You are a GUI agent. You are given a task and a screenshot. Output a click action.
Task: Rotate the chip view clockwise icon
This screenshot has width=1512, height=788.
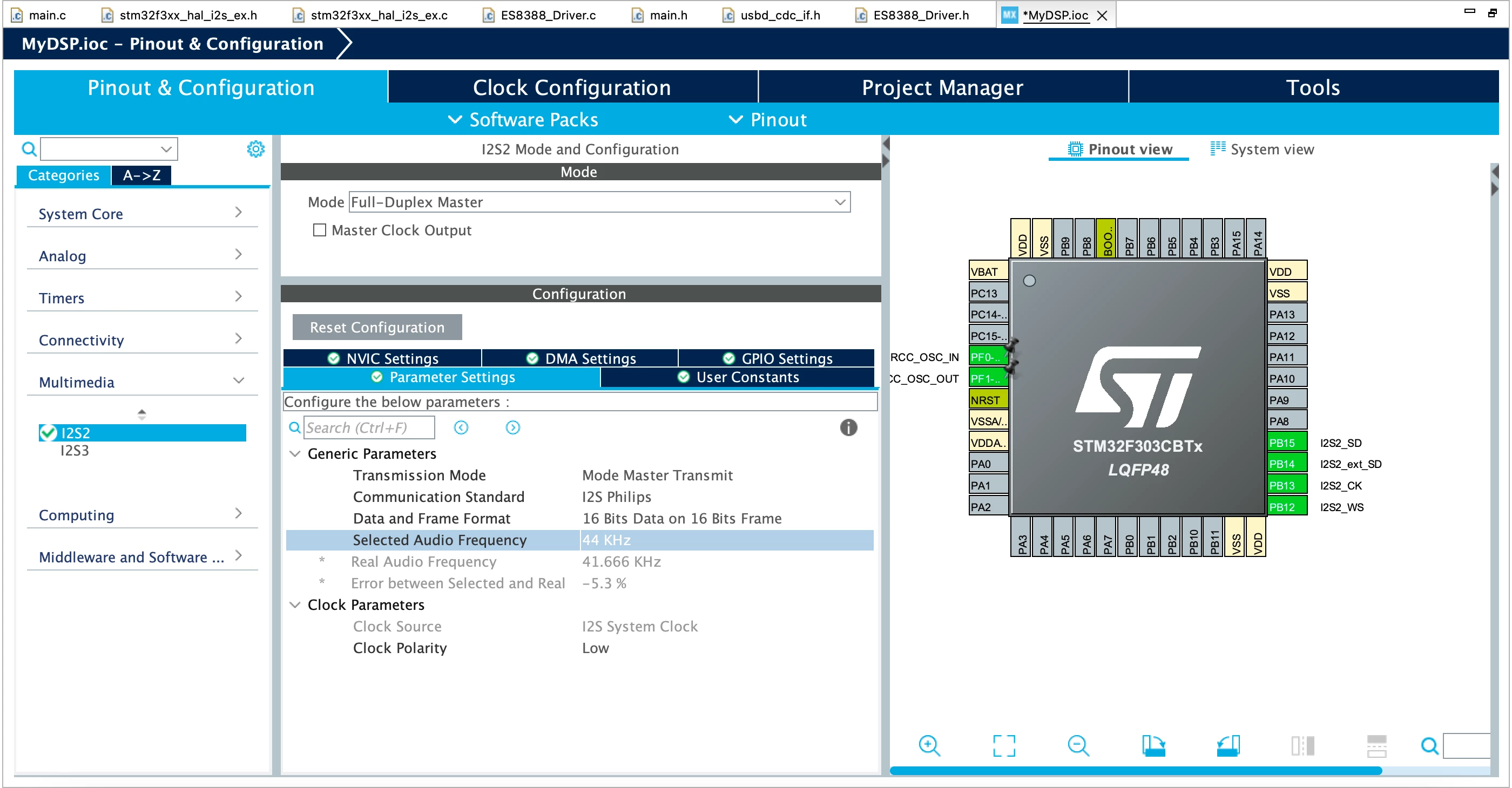pos(1153,746)
